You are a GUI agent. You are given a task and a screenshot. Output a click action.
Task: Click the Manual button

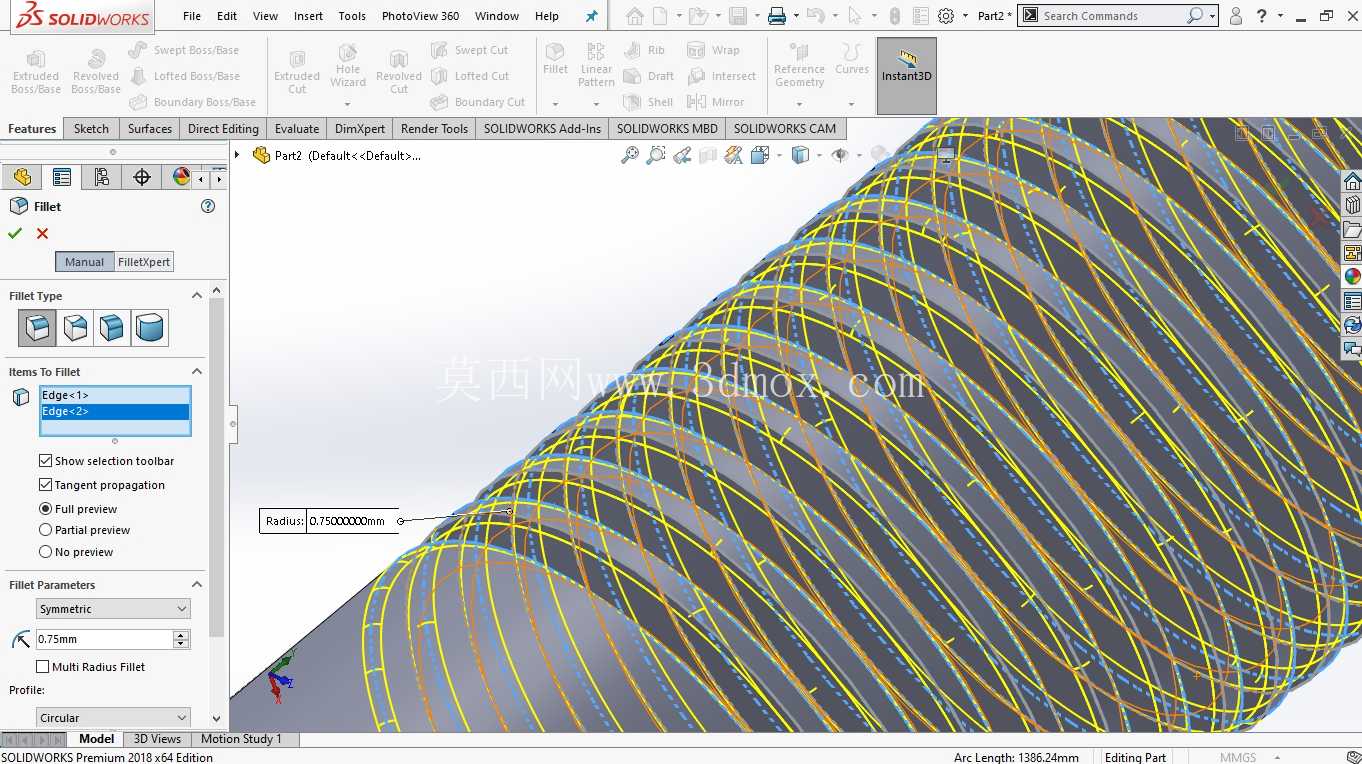[84, 262]
